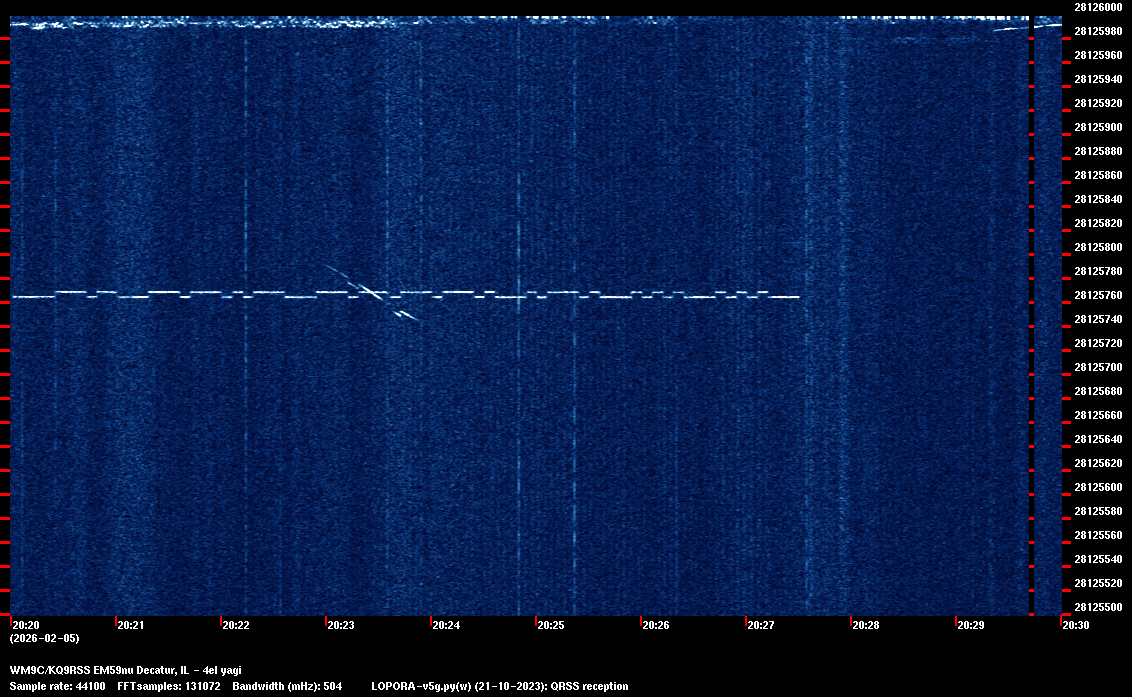Click the date text (2026-02-05)
The height and width of the screenshot is (697, 1132).
[44, 638]
